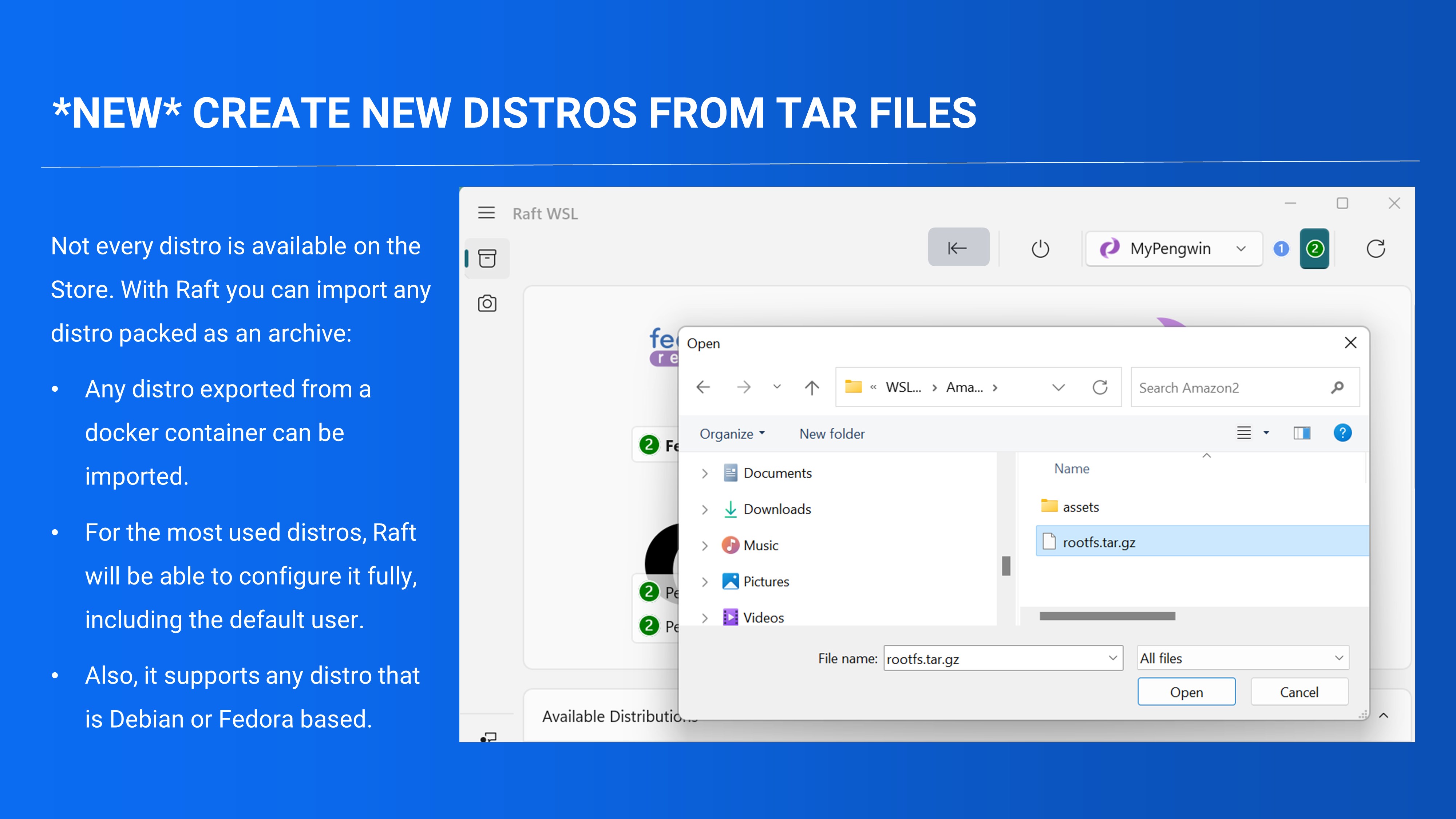Click the help question mark icon

pos(1342,433)
